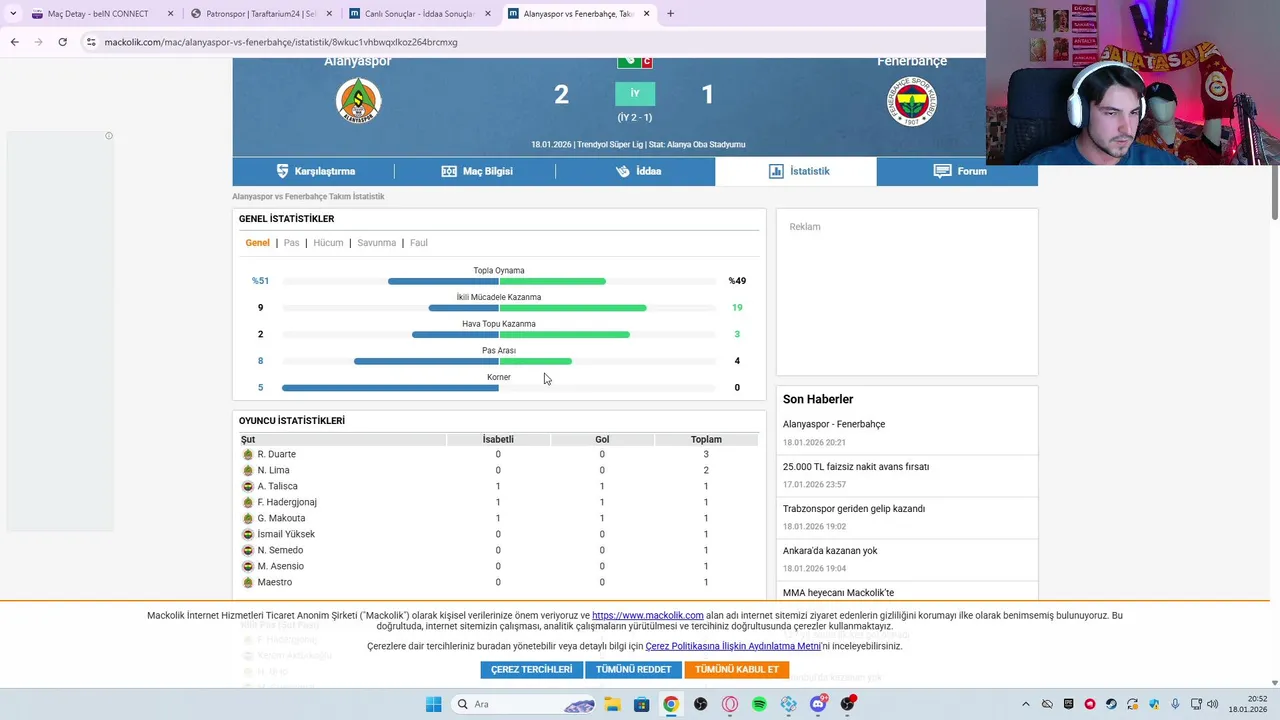Open player A. Talisca
Screen dimensions: 1280x720
277,486
